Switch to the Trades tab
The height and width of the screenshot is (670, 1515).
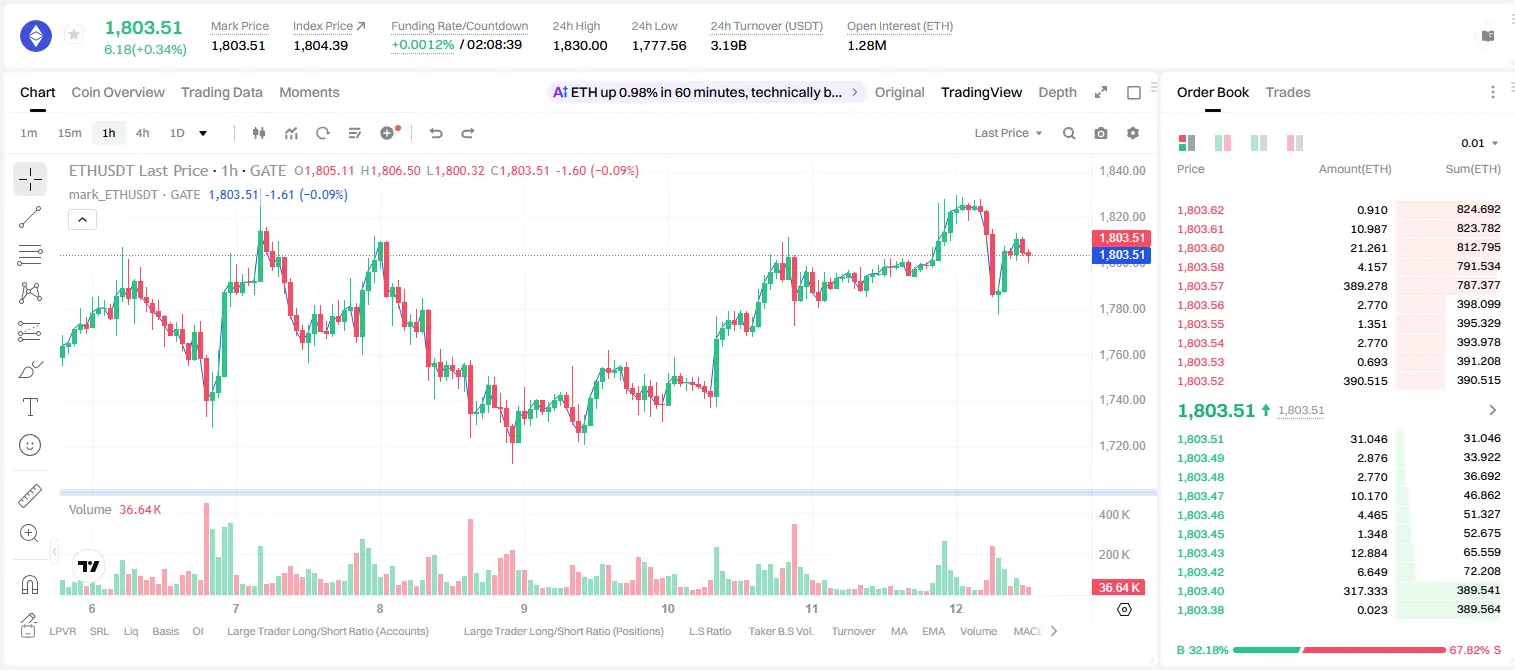[1287, 92]
